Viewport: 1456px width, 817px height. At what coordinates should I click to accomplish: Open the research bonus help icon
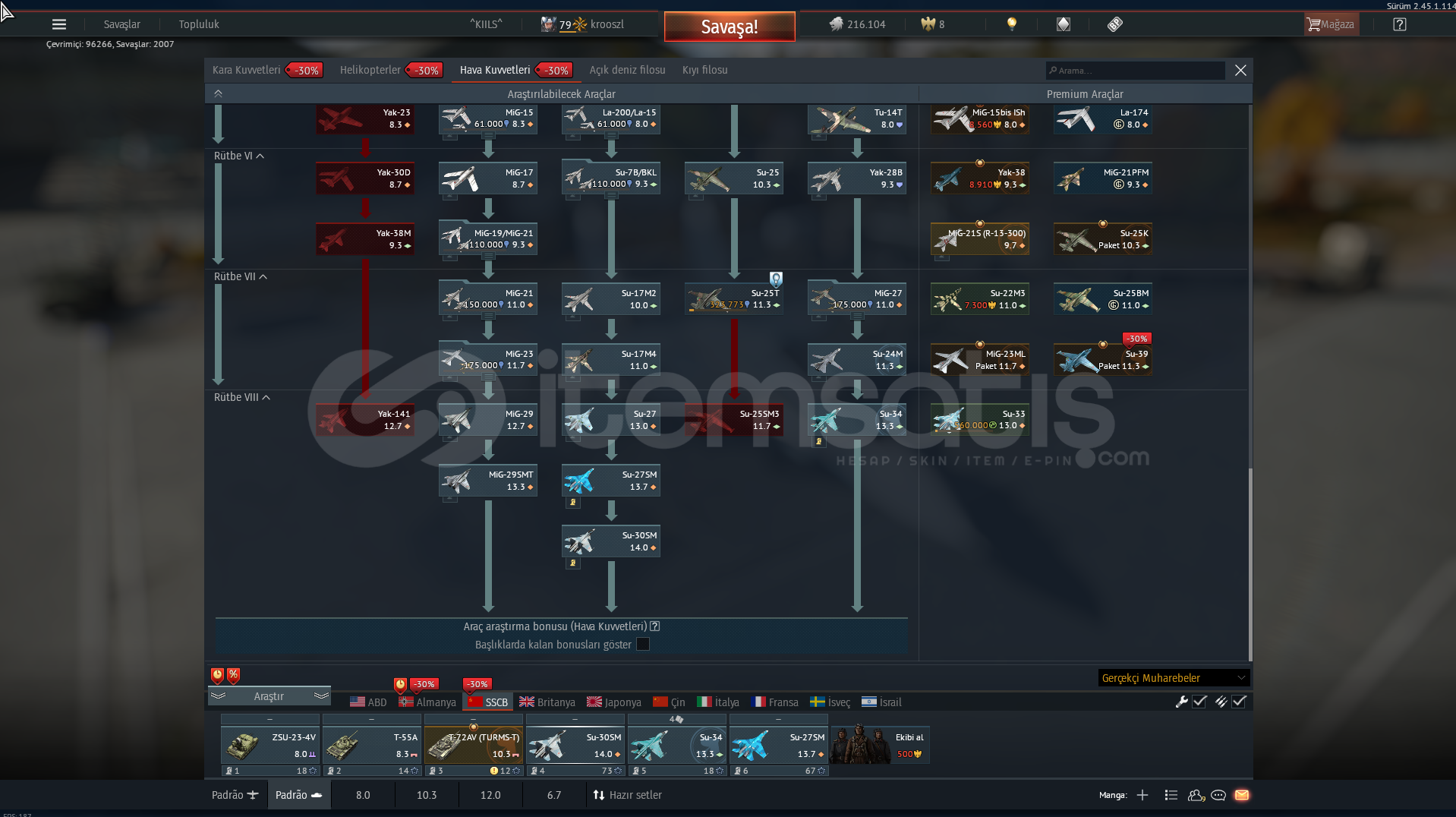pos(655,626)
